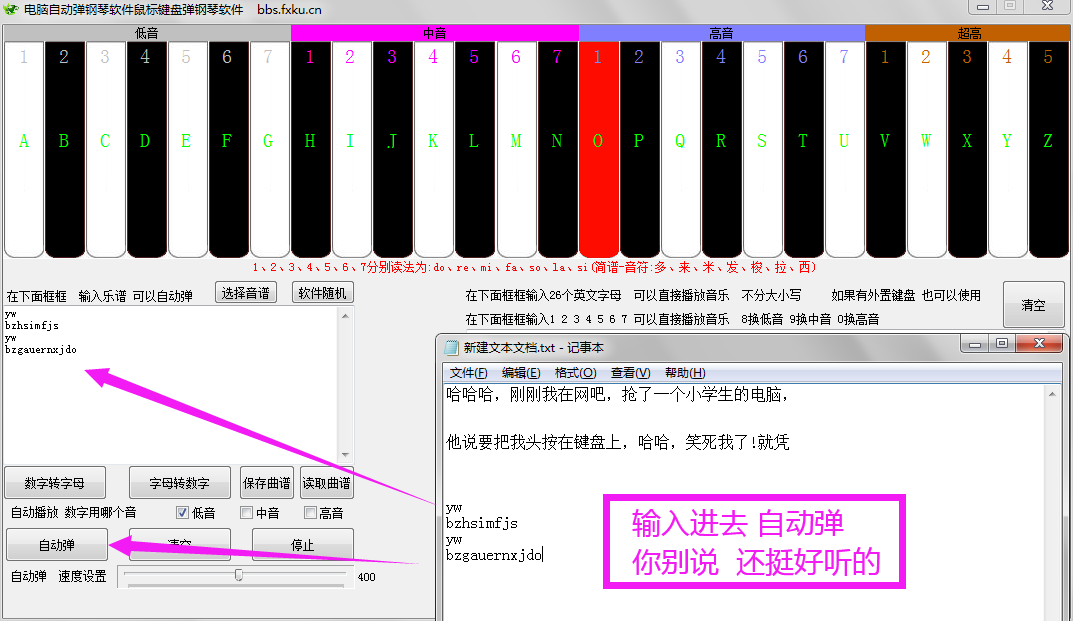Play the black piano key F
Viewport: 1073px width, 621px height.
[x=229, y=149]
